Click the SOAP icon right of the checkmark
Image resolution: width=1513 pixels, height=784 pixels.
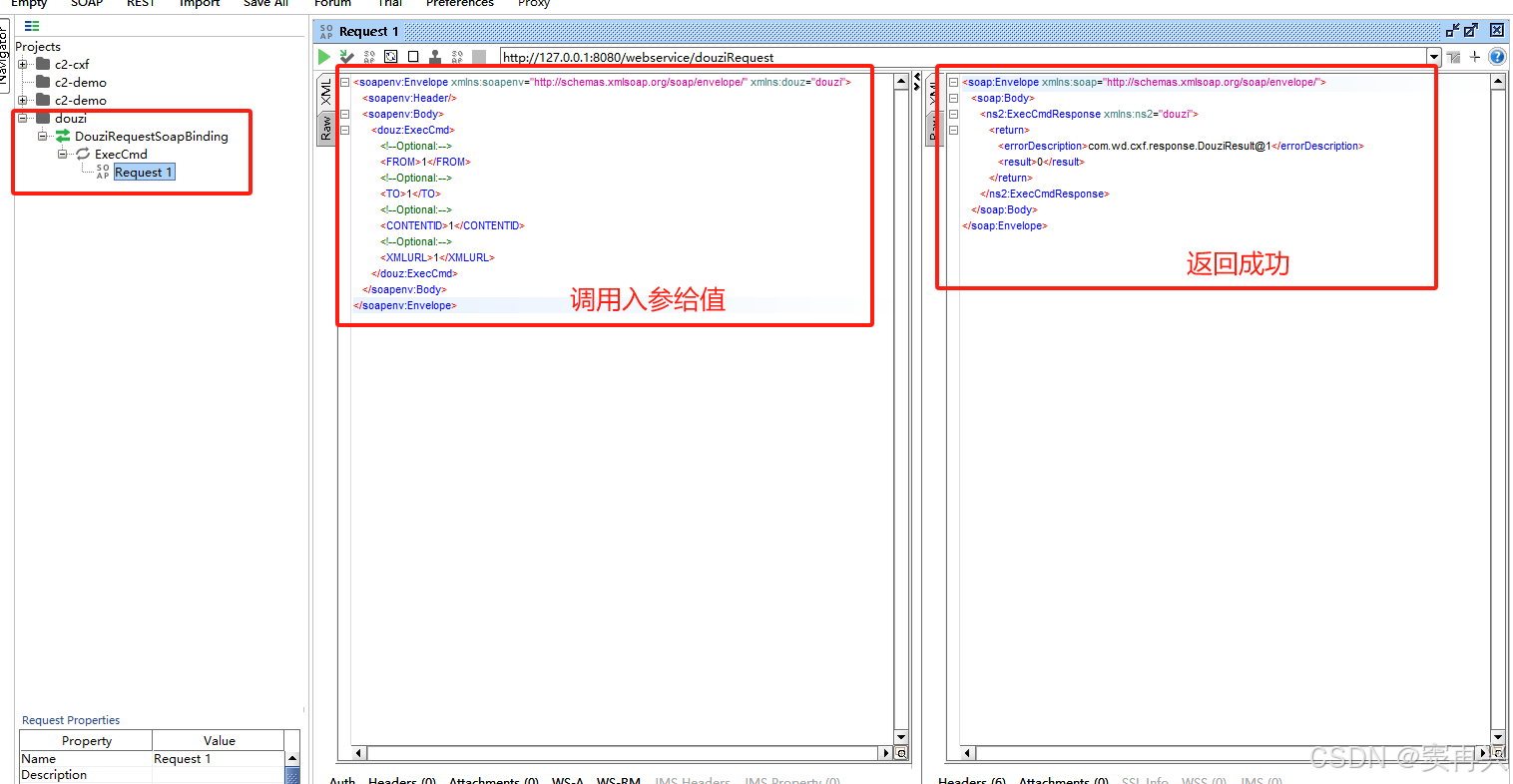click(369, 57)
